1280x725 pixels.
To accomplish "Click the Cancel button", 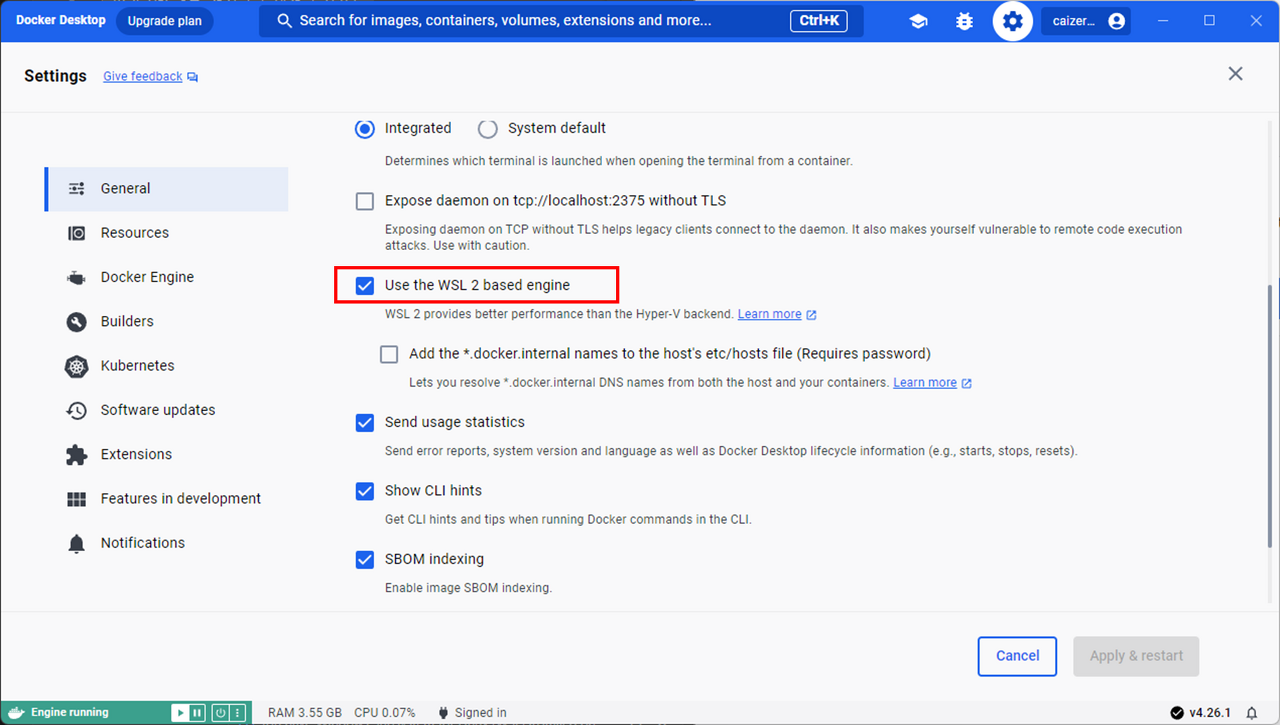I will (1017, 656).
